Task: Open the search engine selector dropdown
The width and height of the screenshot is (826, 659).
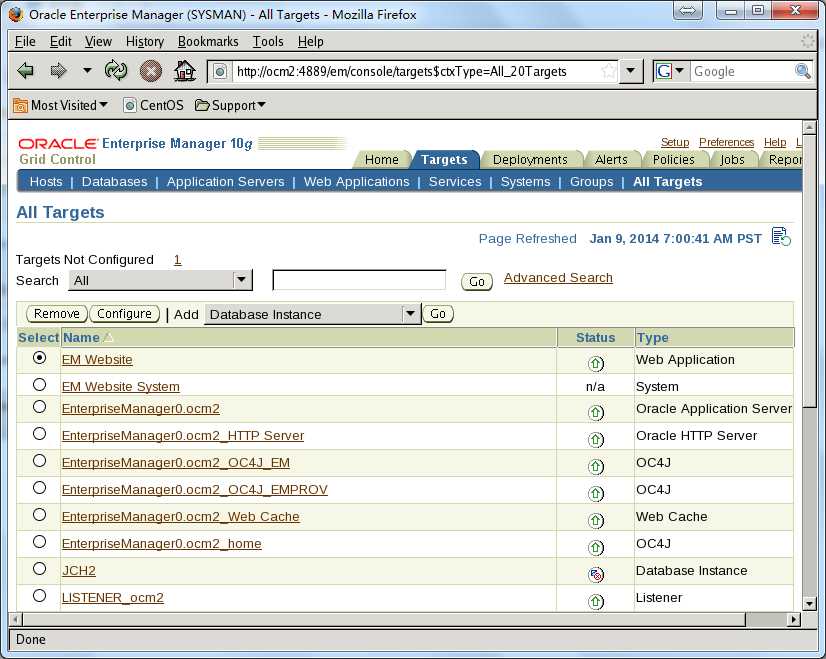Action: coord(671,71)
